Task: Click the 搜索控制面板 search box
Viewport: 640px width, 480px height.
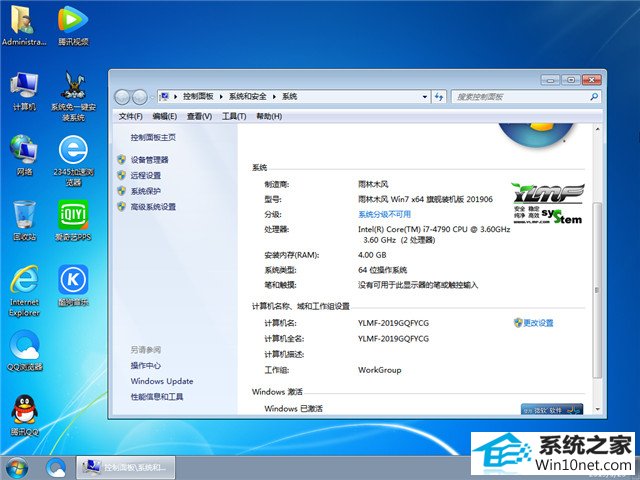Action: coord(520,97)
